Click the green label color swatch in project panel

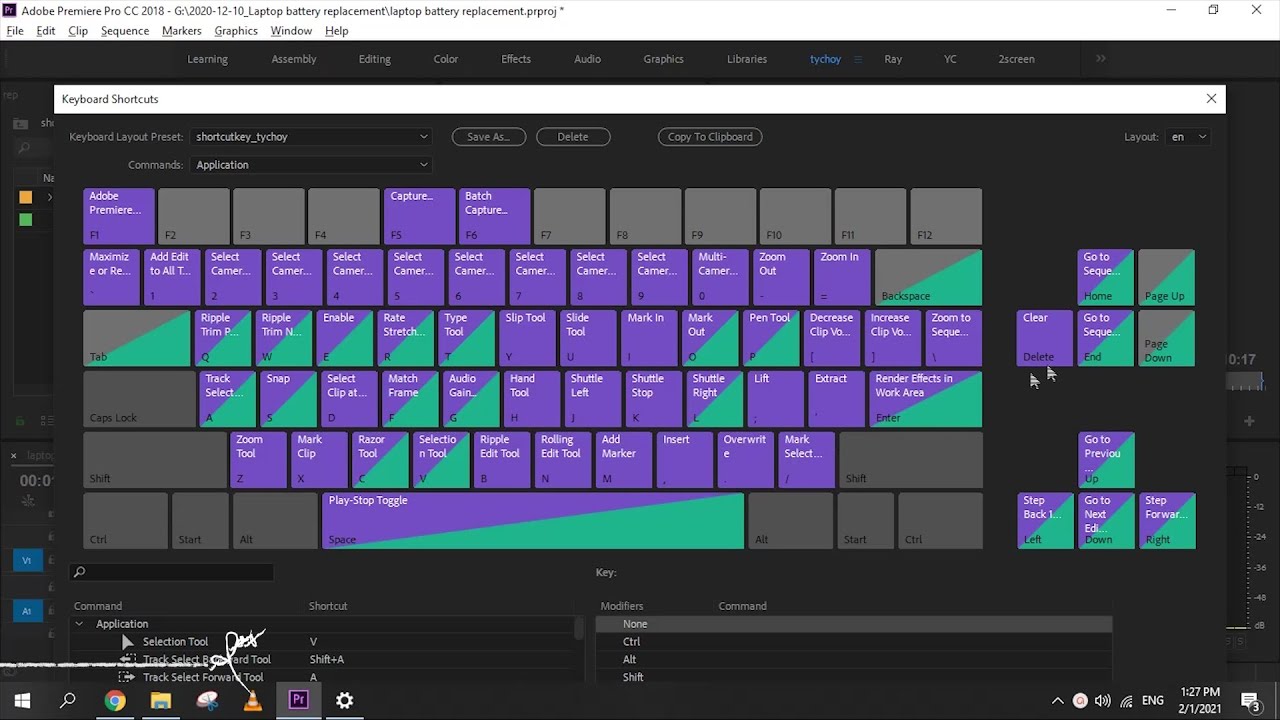[x=25, y=220]
